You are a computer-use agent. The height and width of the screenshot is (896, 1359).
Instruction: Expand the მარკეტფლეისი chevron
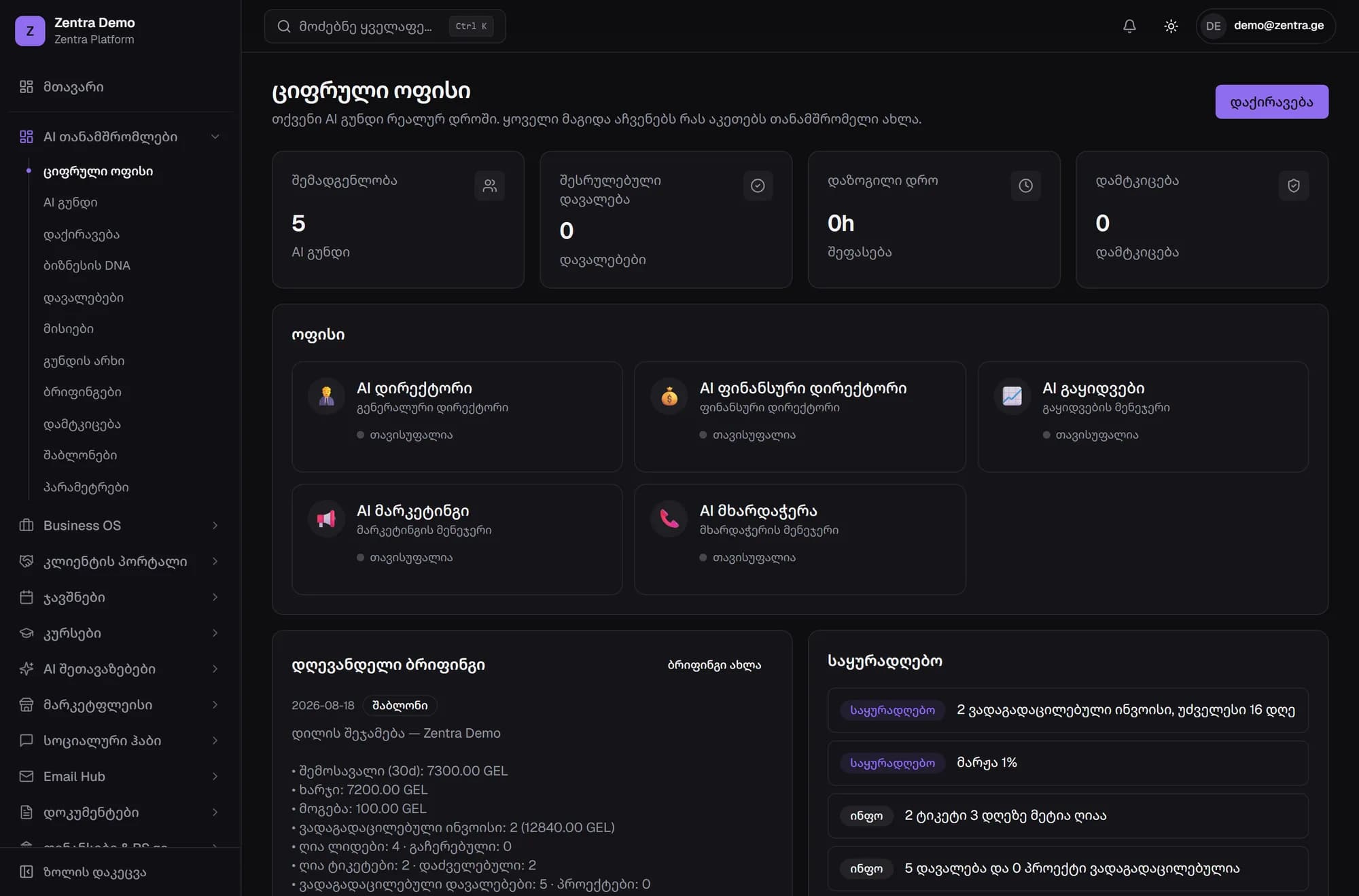215,705
